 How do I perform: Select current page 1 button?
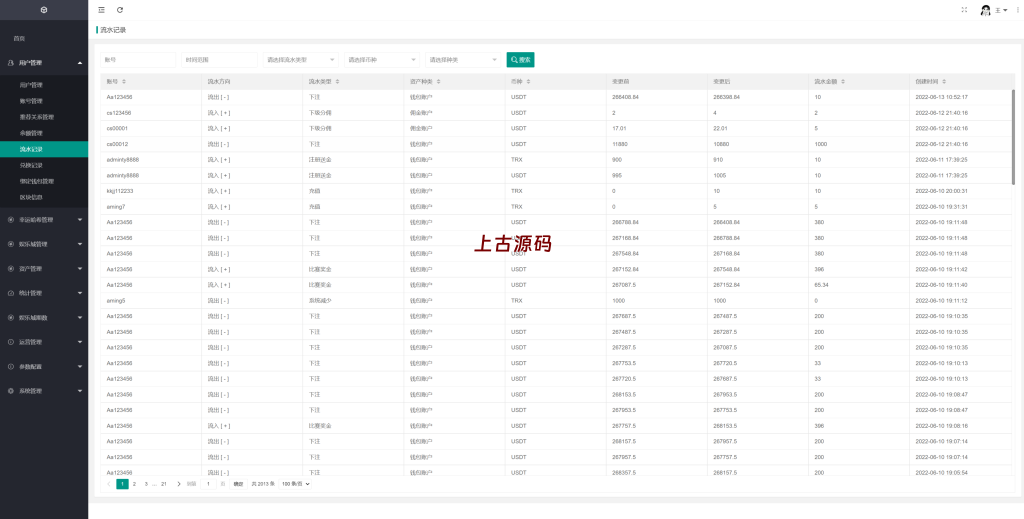pyautogui.click(x=122, y=484)
